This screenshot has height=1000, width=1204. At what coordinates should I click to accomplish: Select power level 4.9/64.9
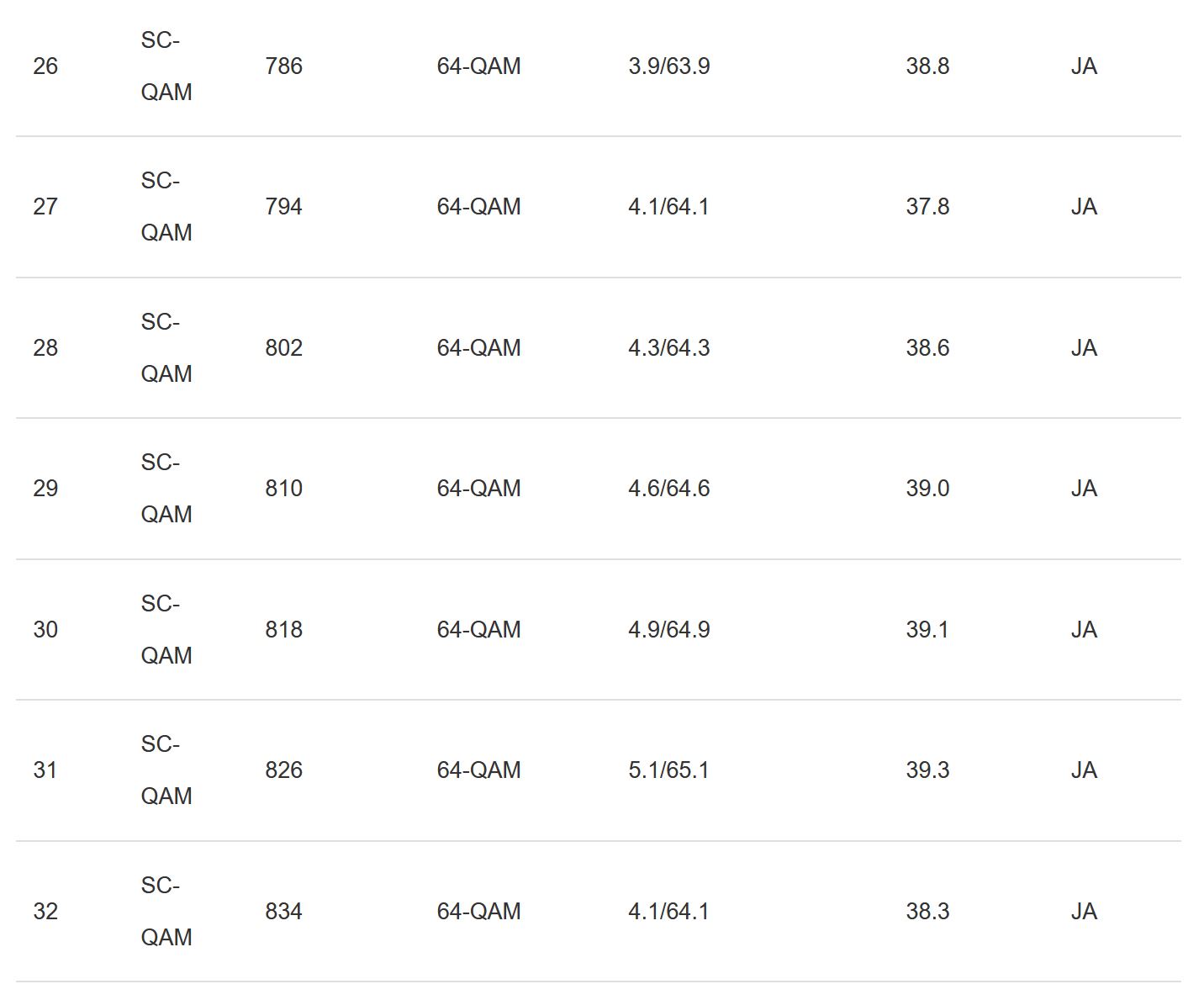[x=668, y=630]
